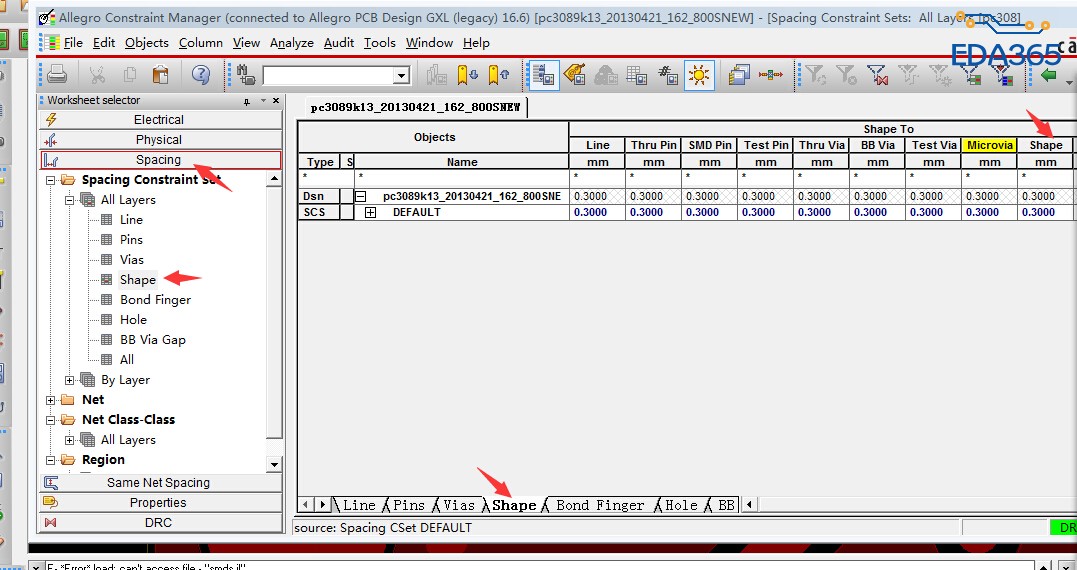Click the last filter icon with colored table
The image size is (1077, 570).
(x=1002, y=74)
